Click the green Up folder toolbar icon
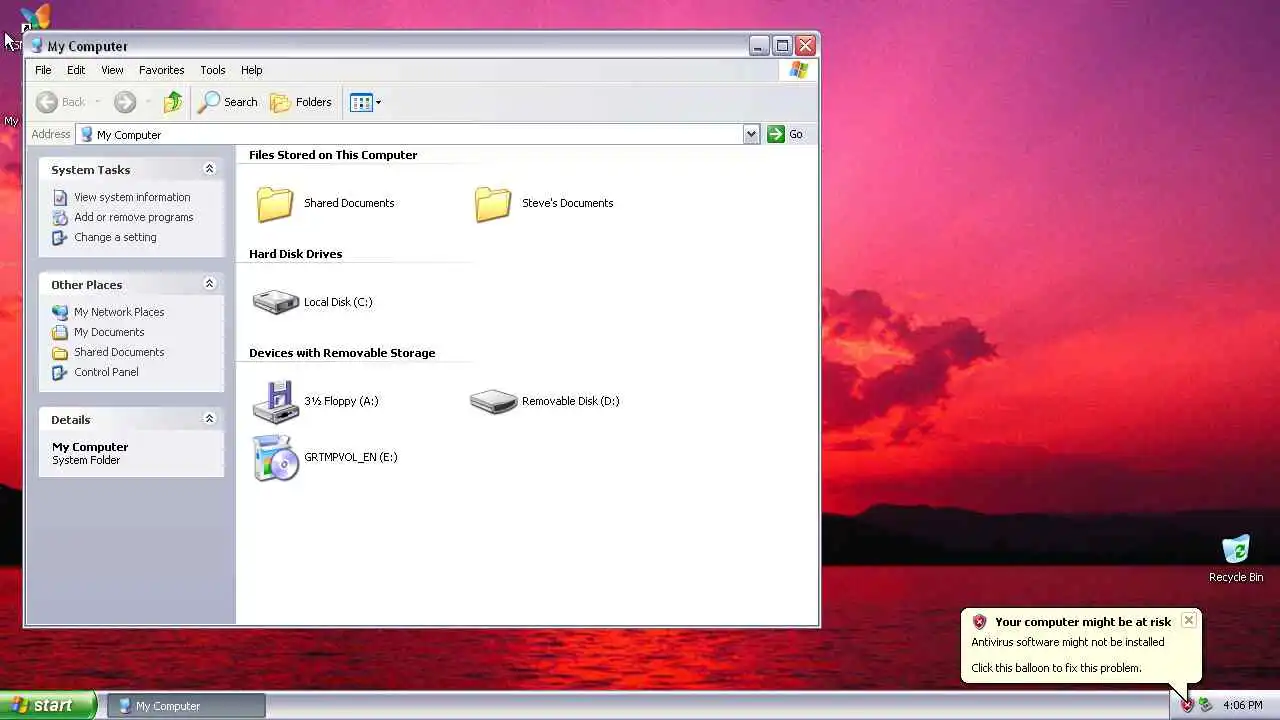This screenshot has height=720, width=1280. click(173, 102)
